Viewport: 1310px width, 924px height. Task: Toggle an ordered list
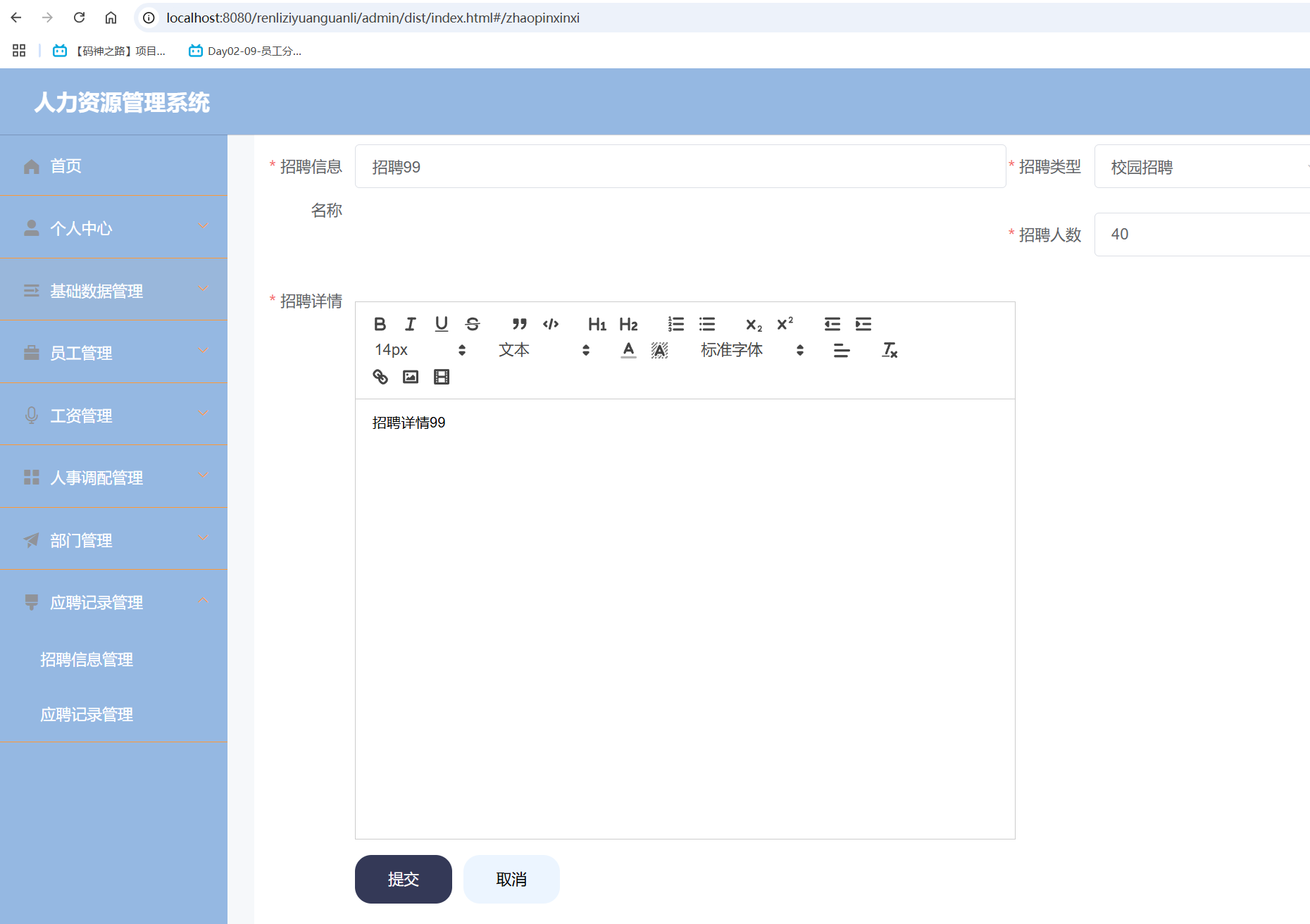pyautogui.click(x=676, y=324)
